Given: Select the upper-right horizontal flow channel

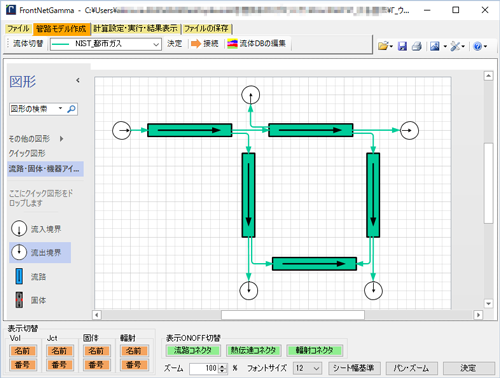Looking at the screenshot, I should point(311,130).
